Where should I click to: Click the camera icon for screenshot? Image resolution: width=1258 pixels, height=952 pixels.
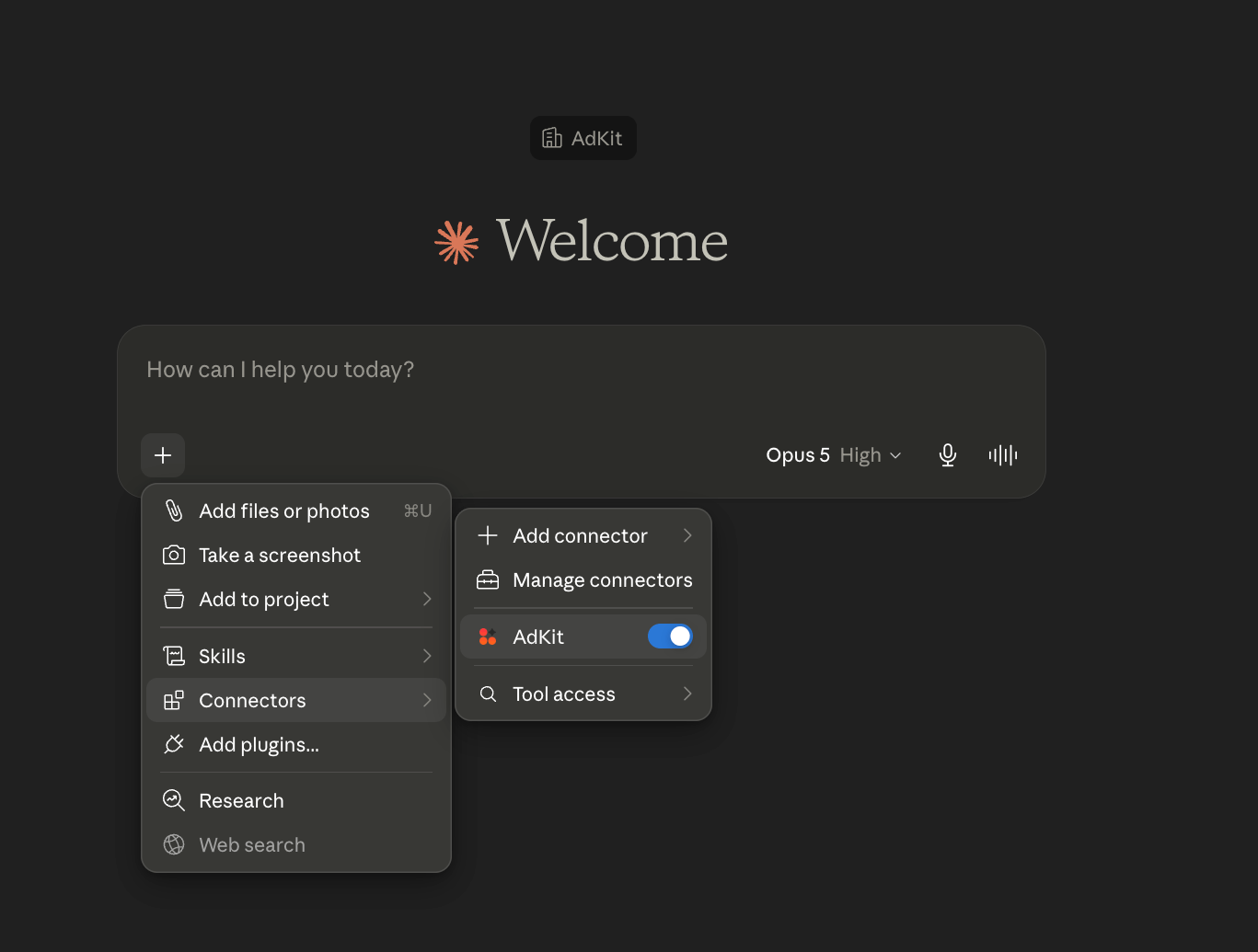[x=174, y=556]
